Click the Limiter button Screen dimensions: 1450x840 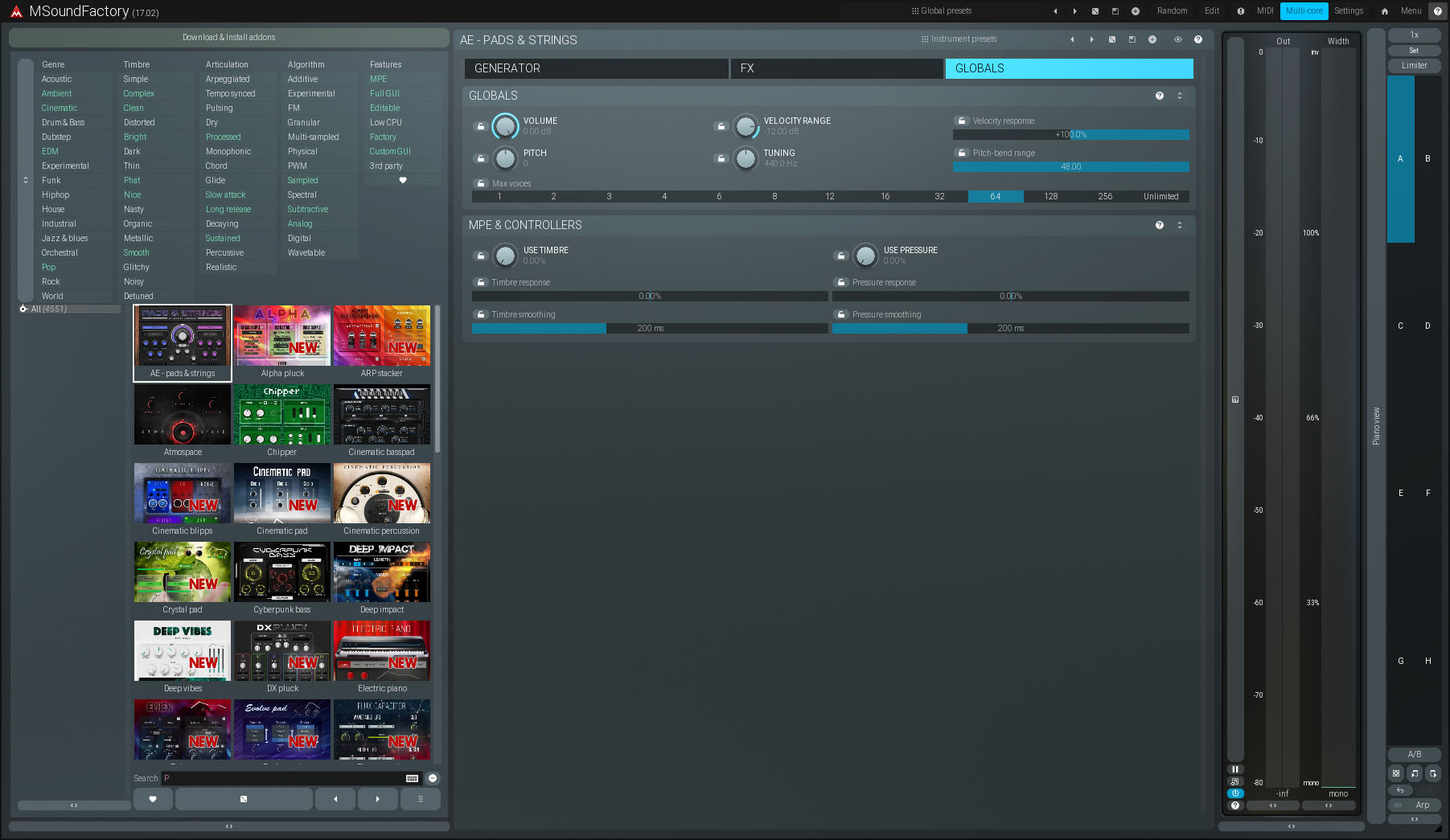pos(1414,66)
